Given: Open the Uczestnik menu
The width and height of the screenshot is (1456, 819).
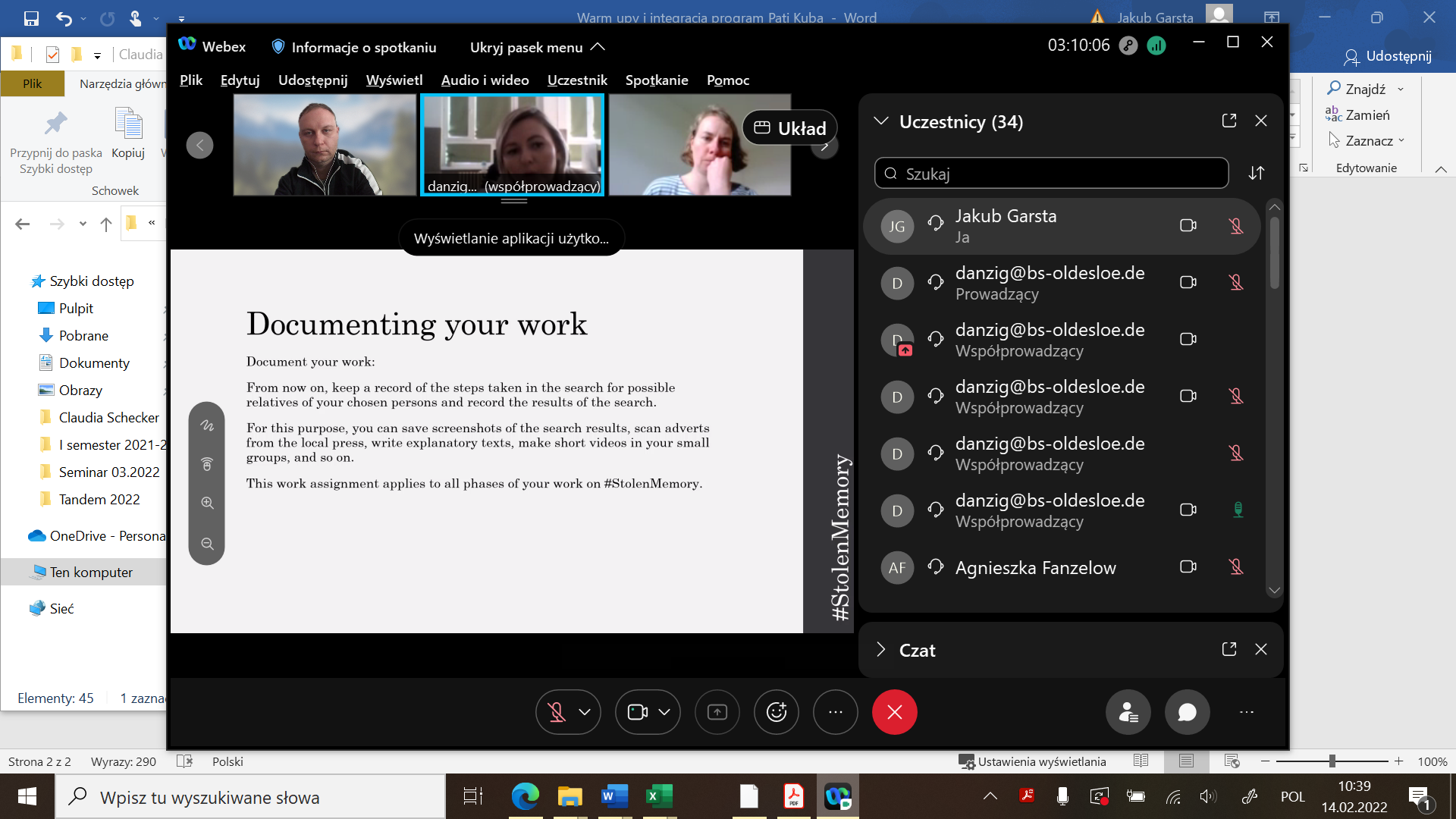Looking at the screenshot, I should 577,80.
